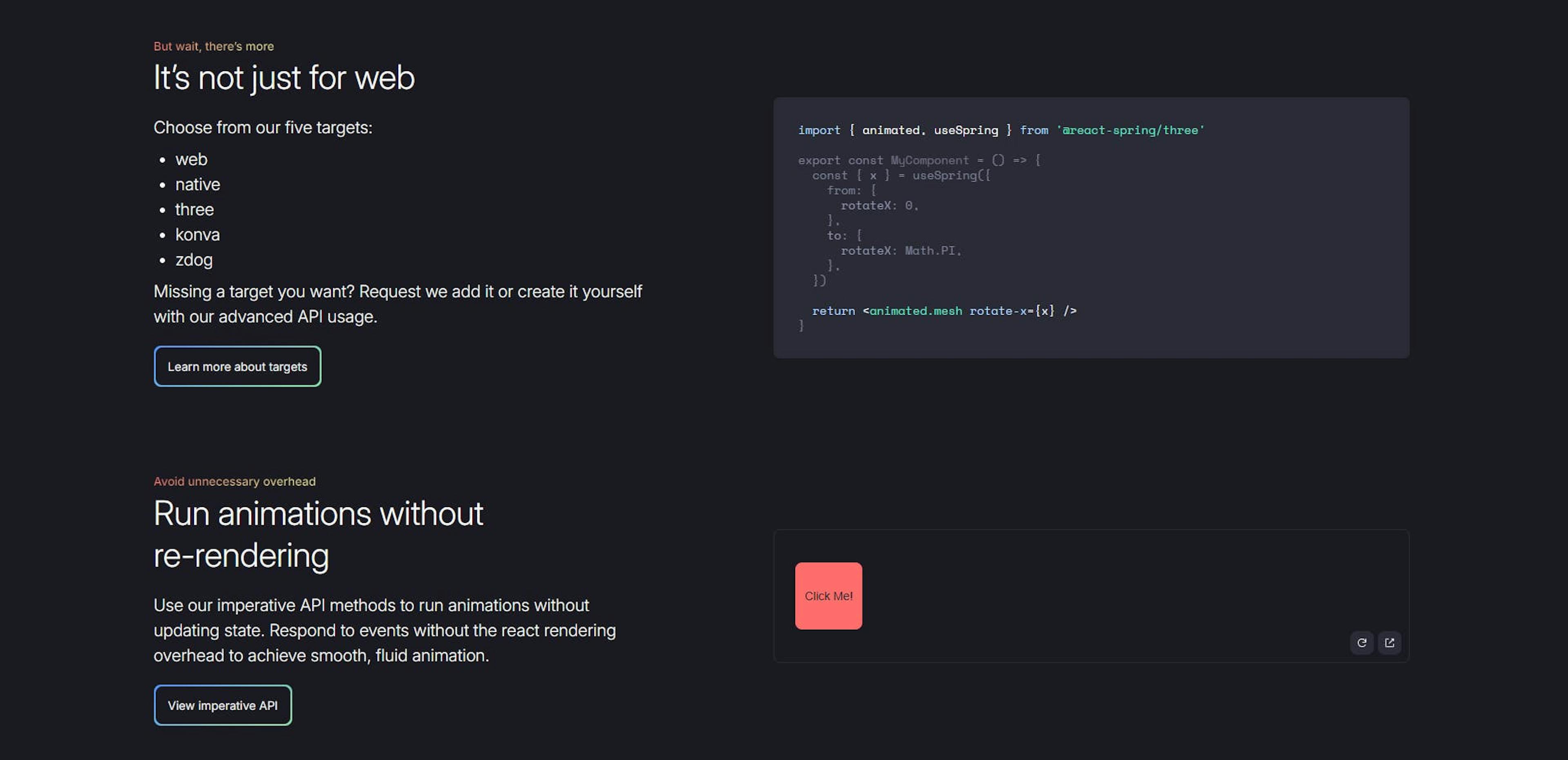Click the 'Missing a target you want?' paragraph
Image resolution: width=1568 pixels, height=760 pixels.
coord(397,304)
